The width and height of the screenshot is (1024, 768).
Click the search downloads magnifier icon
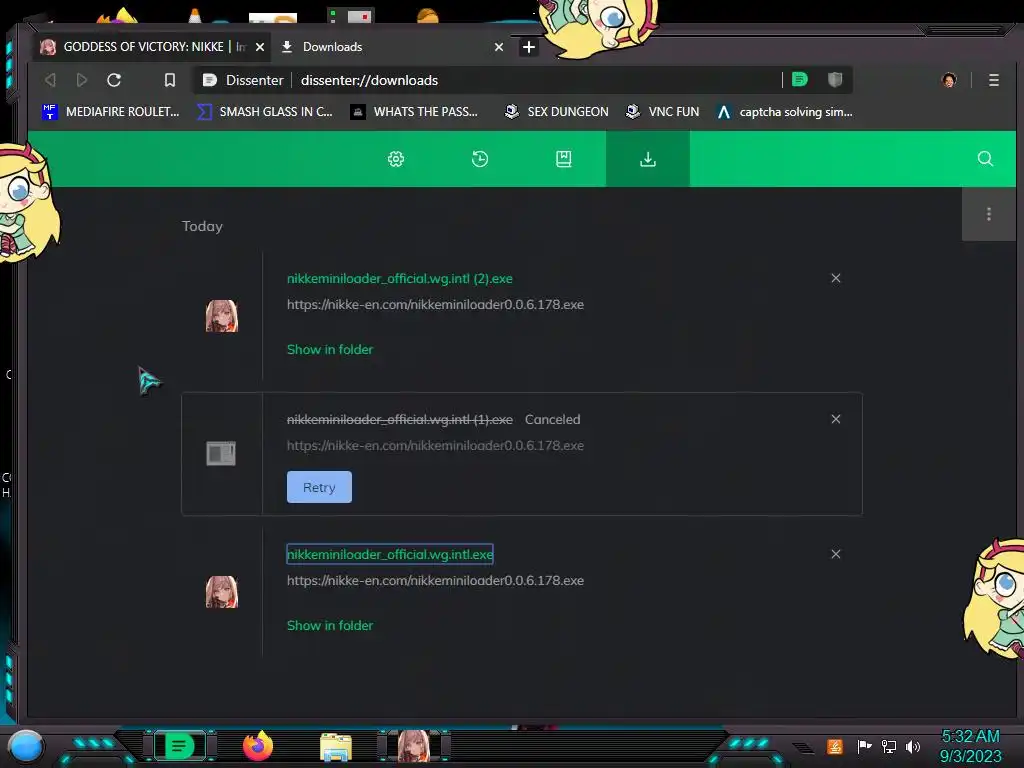click(985, 159)
